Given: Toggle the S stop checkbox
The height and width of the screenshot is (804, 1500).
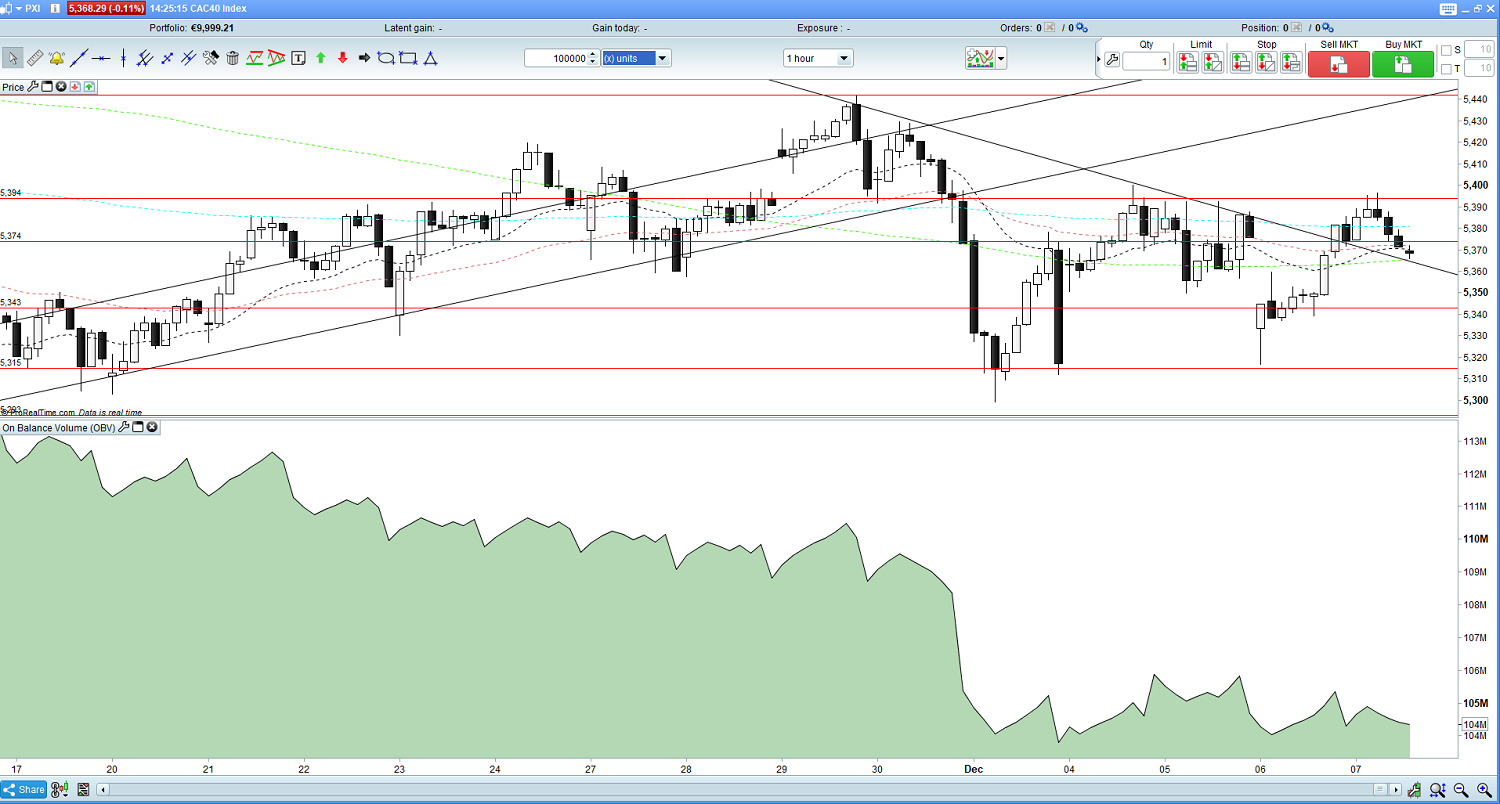Looking at the screenshot, I should (1445, 49).
